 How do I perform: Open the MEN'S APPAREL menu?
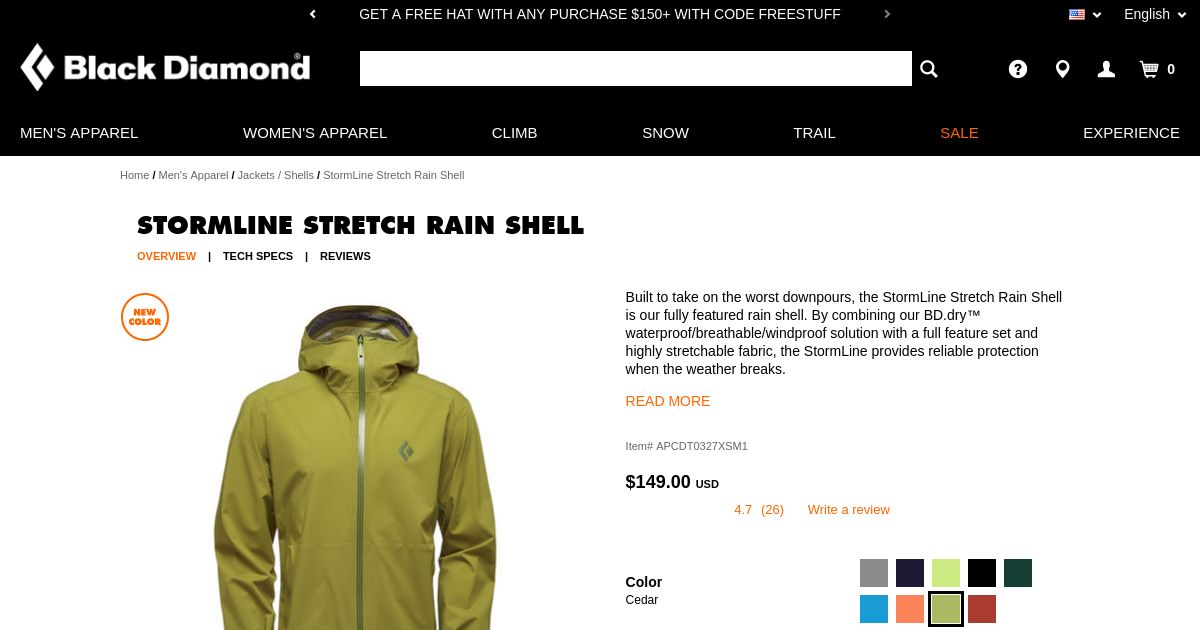pos(79,132)
